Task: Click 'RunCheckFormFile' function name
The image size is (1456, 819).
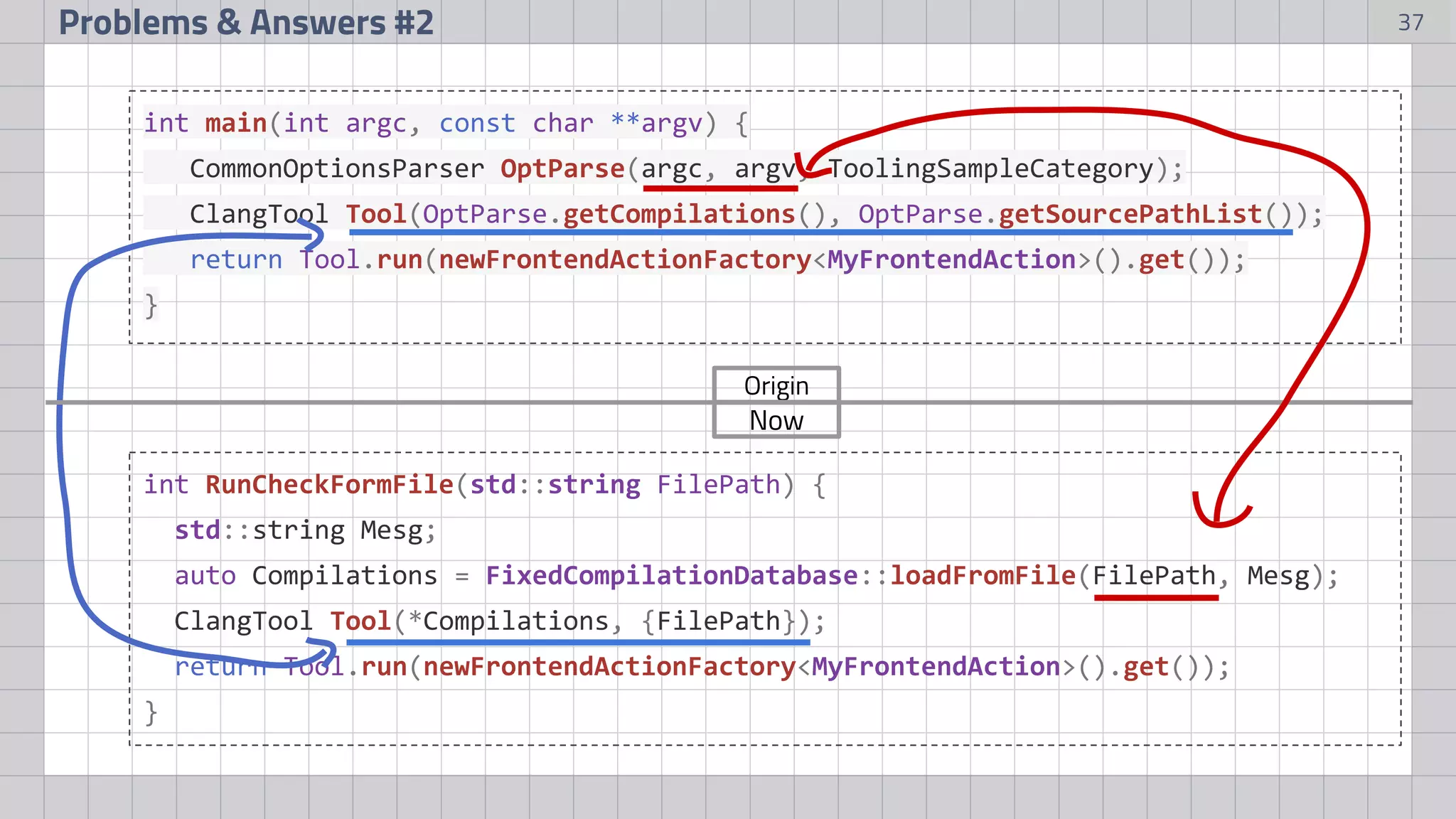Action: (329, 485)
